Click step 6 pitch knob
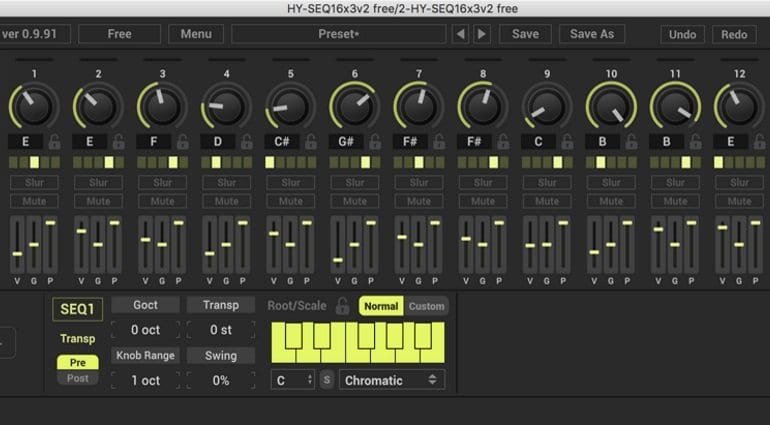 (355, 106)
